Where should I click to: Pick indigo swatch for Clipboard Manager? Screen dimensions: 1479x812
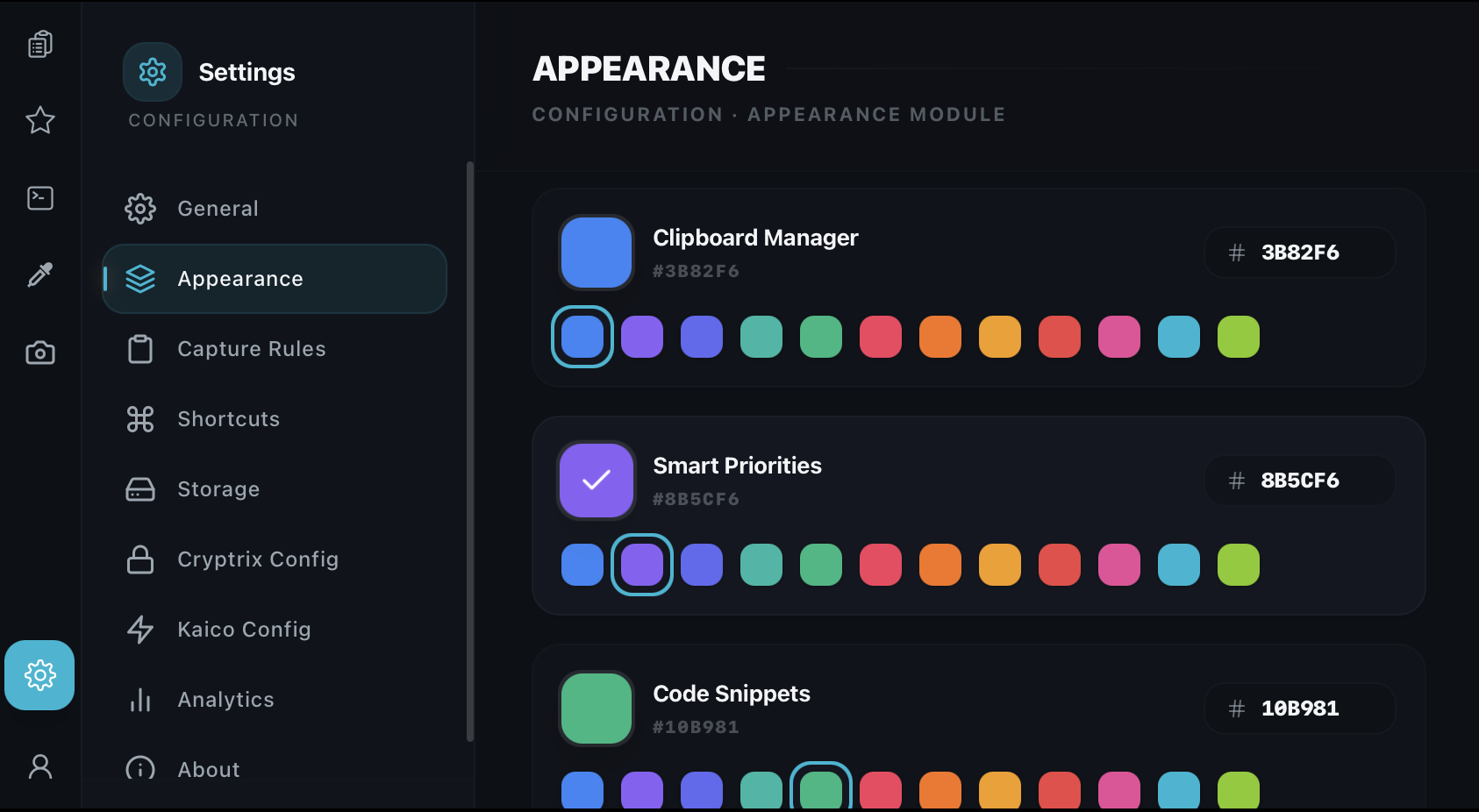tap(702, 337)
